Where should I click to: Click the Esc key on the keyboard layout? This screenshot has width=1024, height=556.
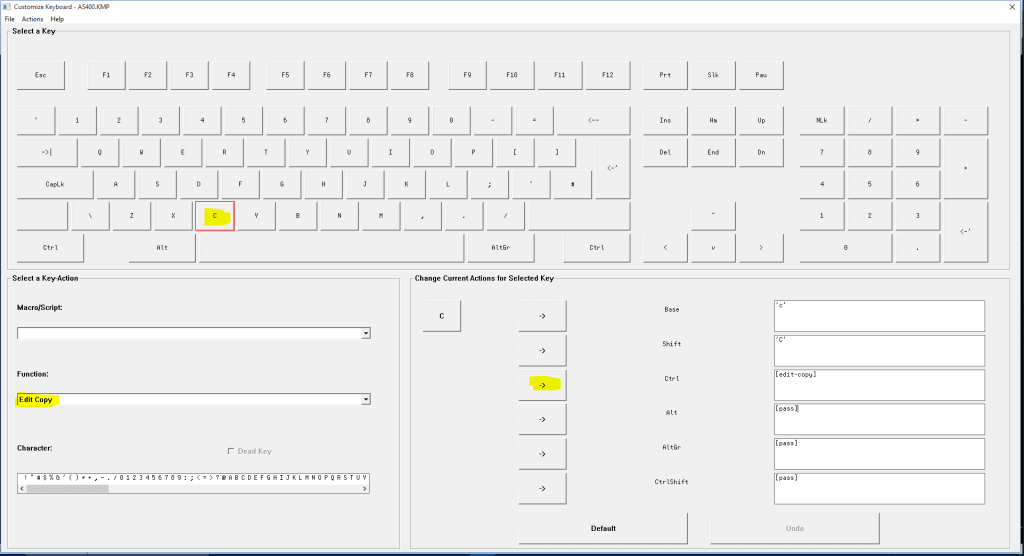pos(41,75)
